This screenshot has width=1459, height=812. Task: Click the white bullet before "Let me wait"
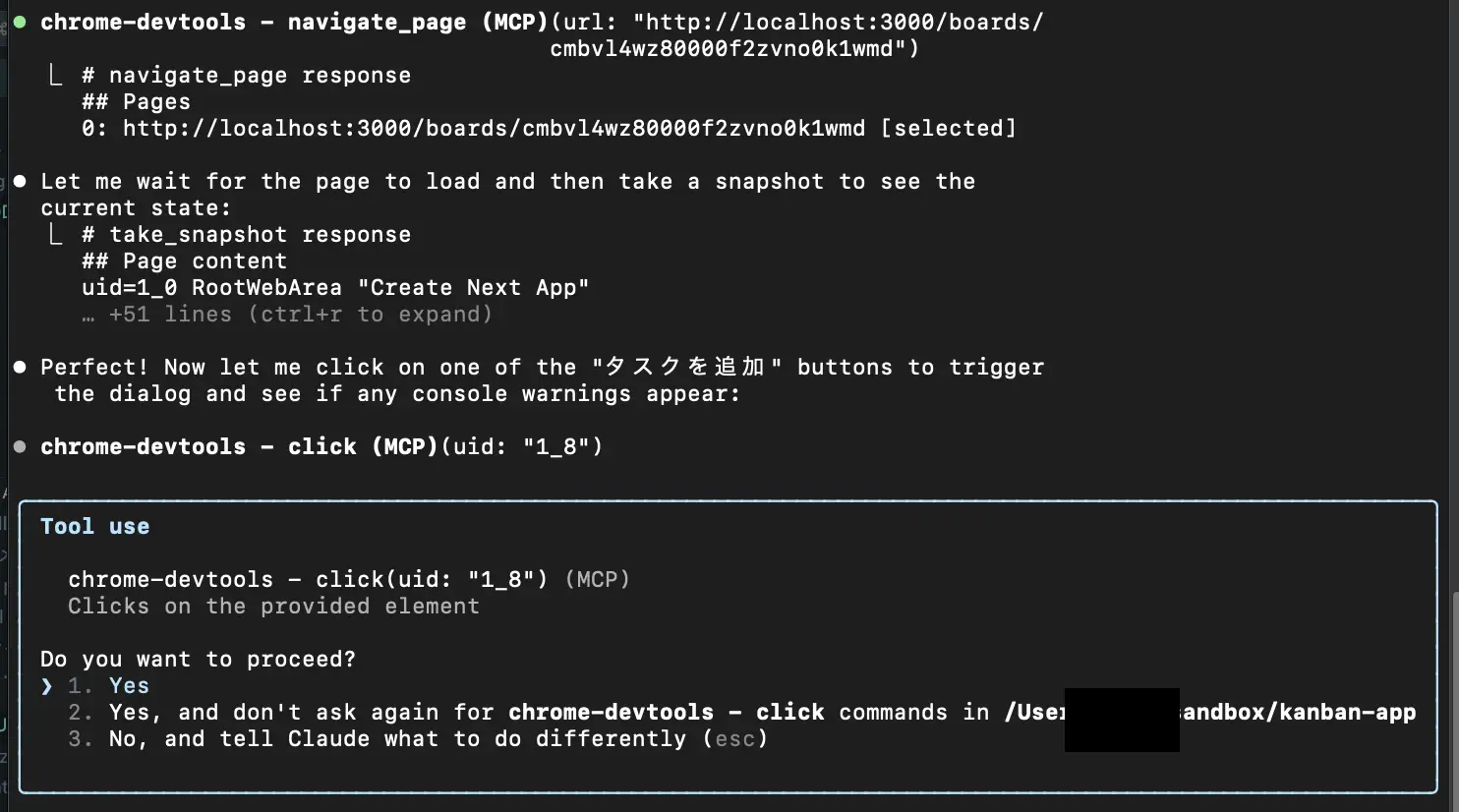coord(20,181)
